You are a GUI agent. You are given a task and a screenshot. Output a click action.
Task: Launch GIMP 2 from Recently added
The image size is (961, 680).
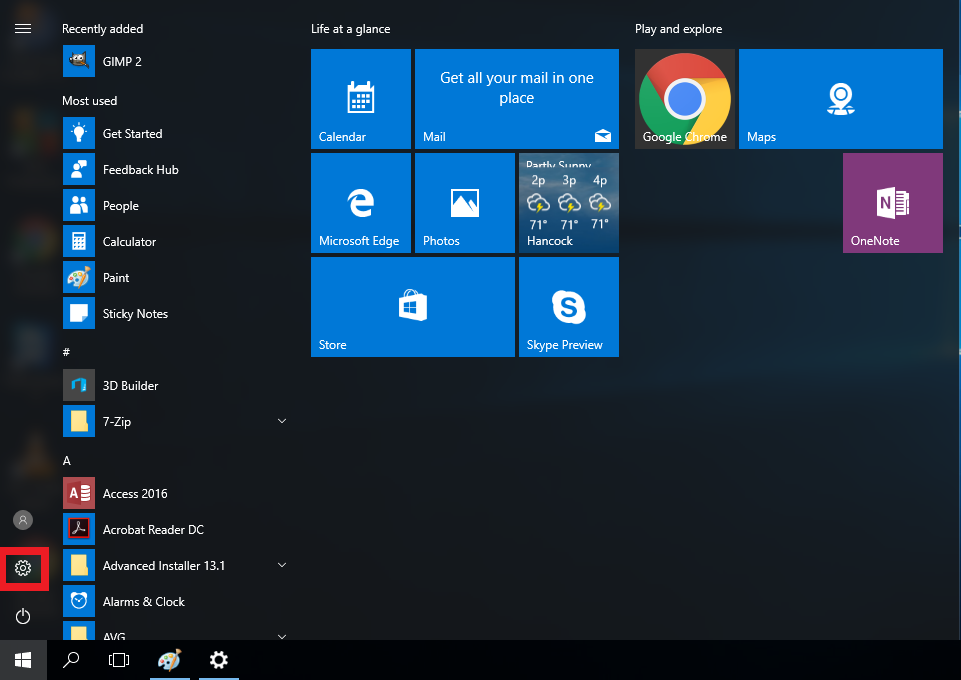tap(175, 61)
